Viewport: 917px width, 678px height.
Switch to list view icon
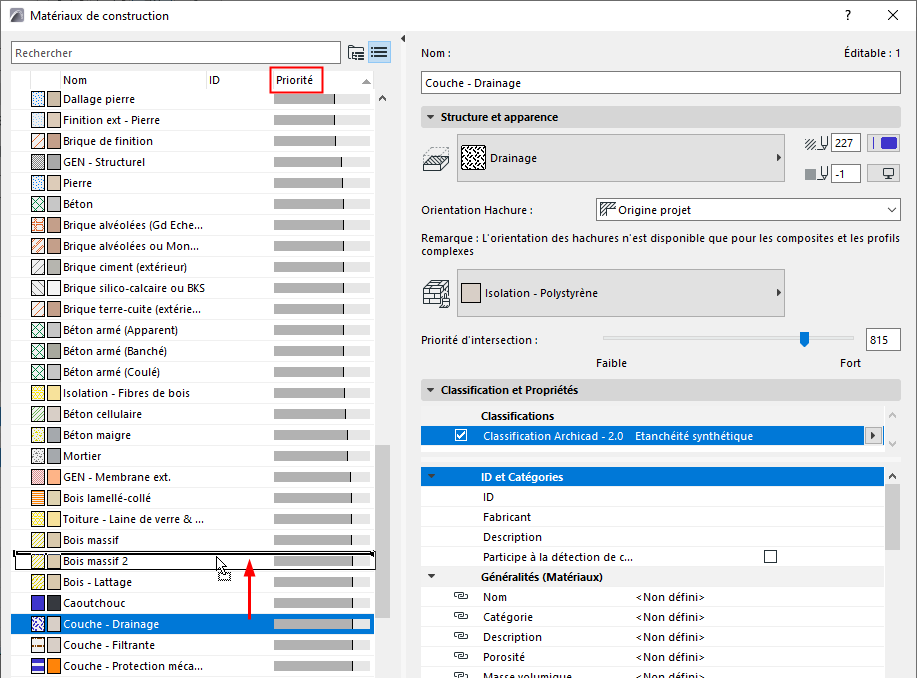click(380, 53)
